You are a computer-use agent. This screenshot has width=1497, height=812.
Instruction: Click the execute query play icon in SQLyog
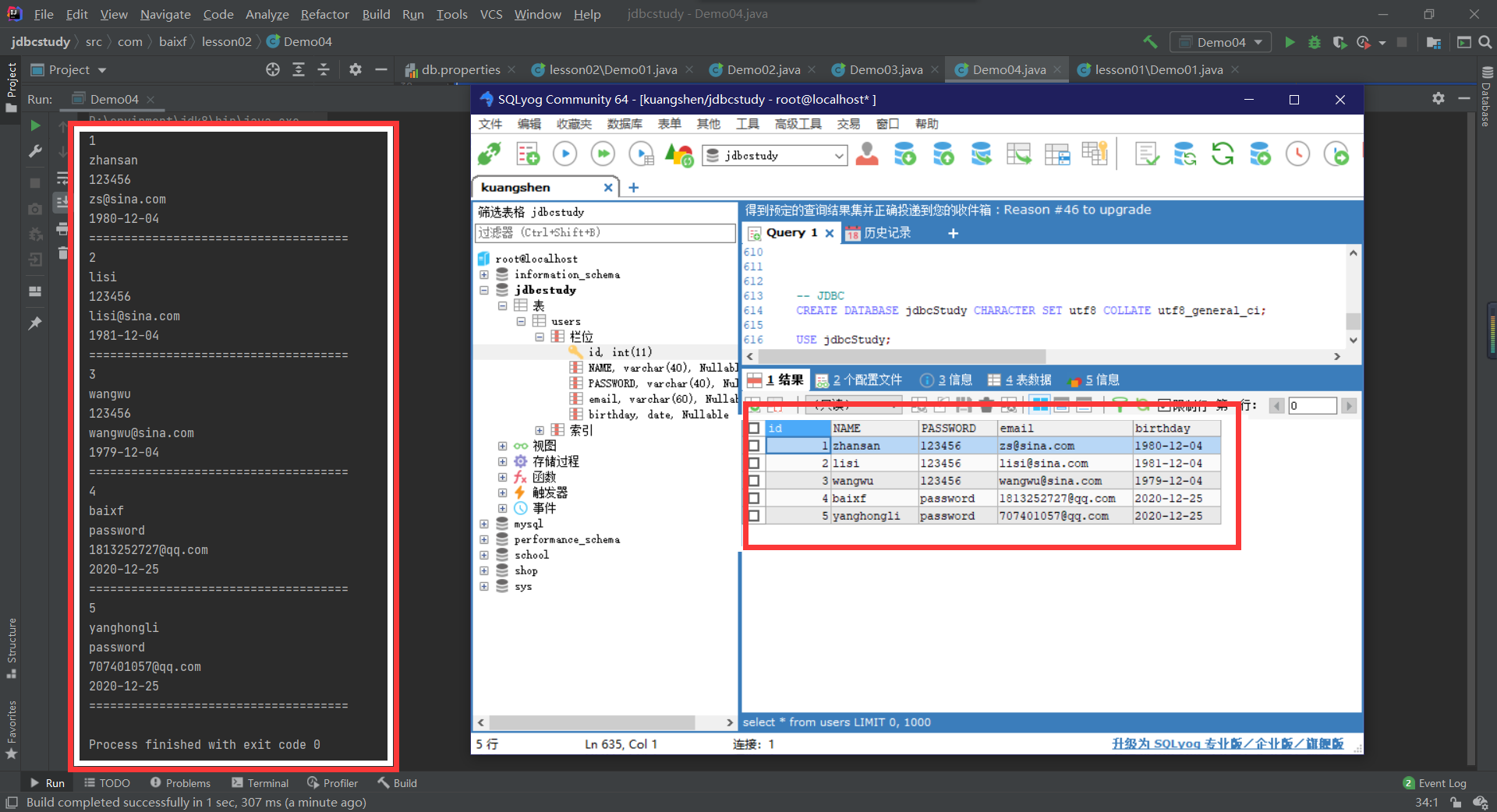565,154
